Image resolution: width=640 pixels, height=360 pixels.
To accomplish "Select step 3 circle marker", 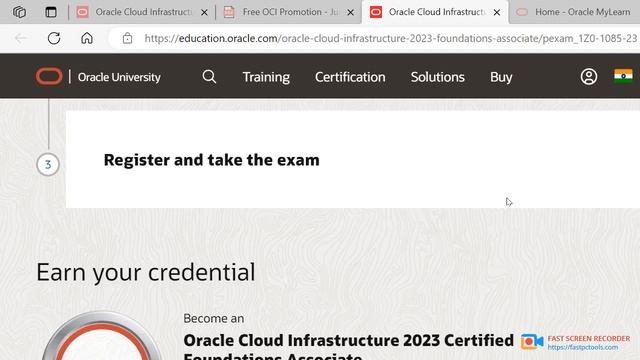I will click(x=48, y=164).
